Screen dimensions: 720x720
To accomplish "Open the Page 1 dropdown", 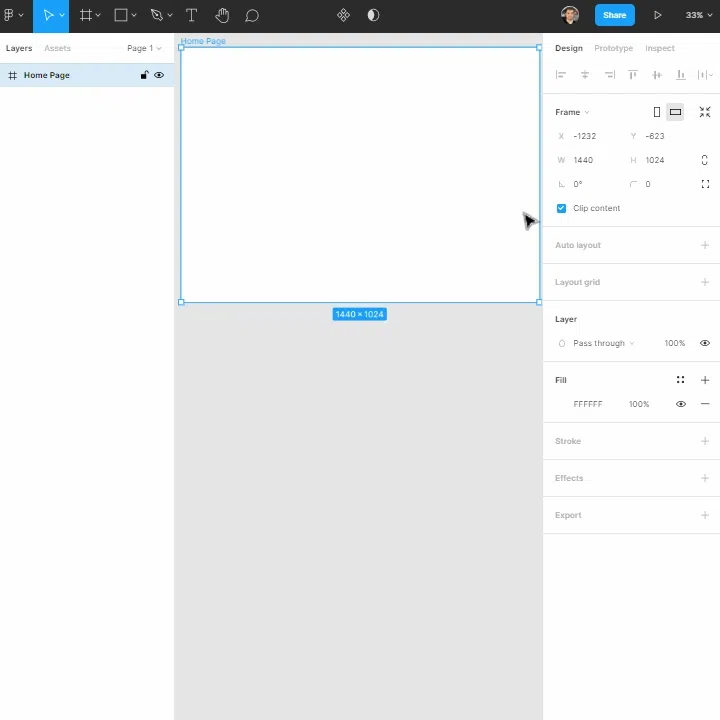I will [144, 48].
